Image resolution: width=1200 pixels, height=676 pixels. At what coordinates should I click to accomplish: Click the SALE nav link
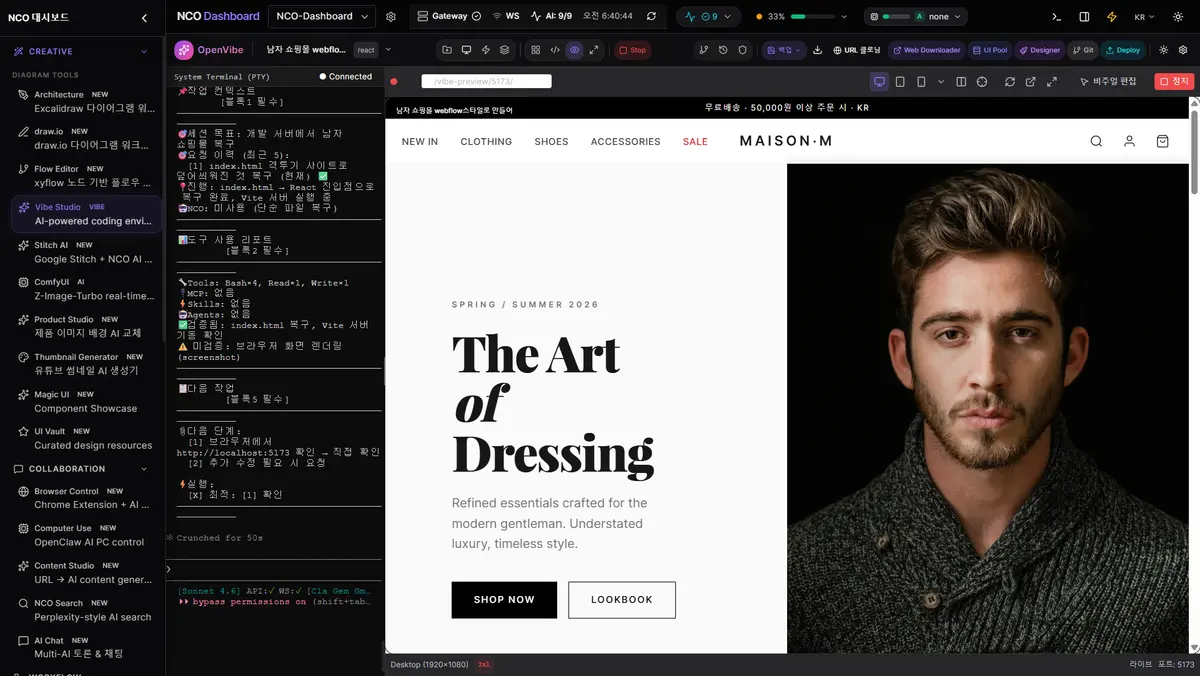coord(695,142)
